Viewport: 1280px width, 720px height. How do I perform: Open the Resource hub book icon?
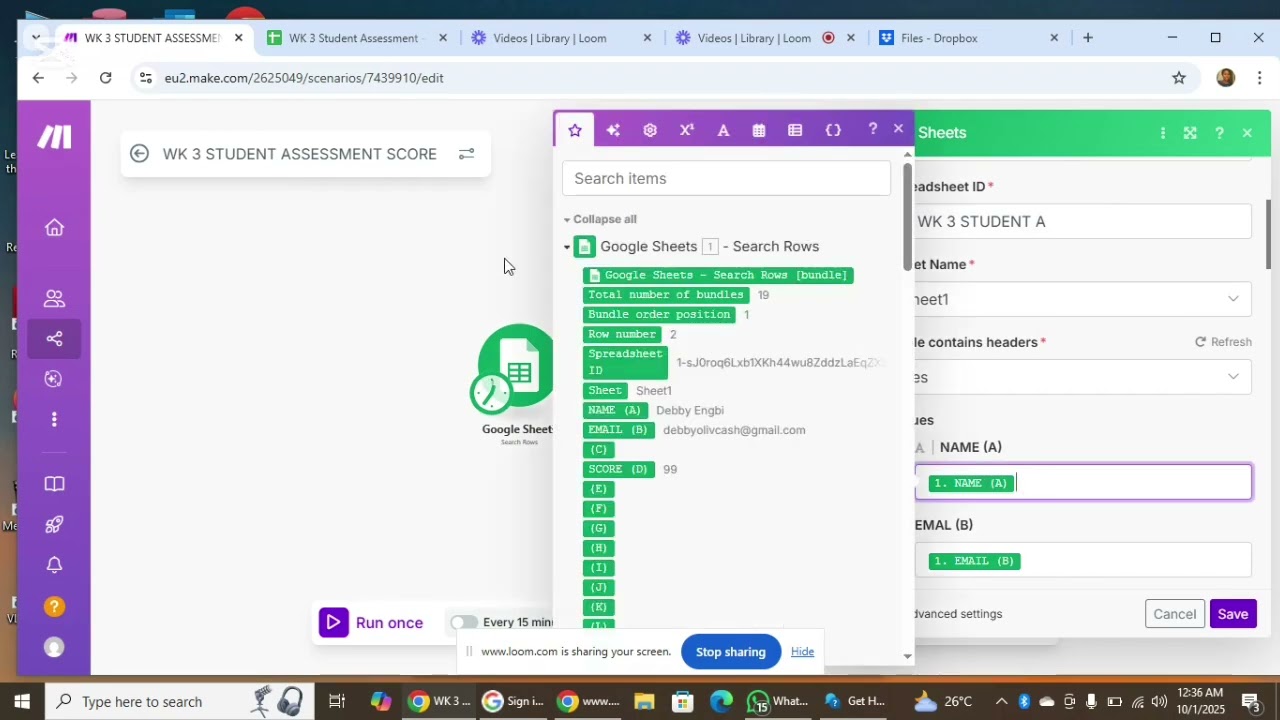pyautogui.click(x=54, y=484)
